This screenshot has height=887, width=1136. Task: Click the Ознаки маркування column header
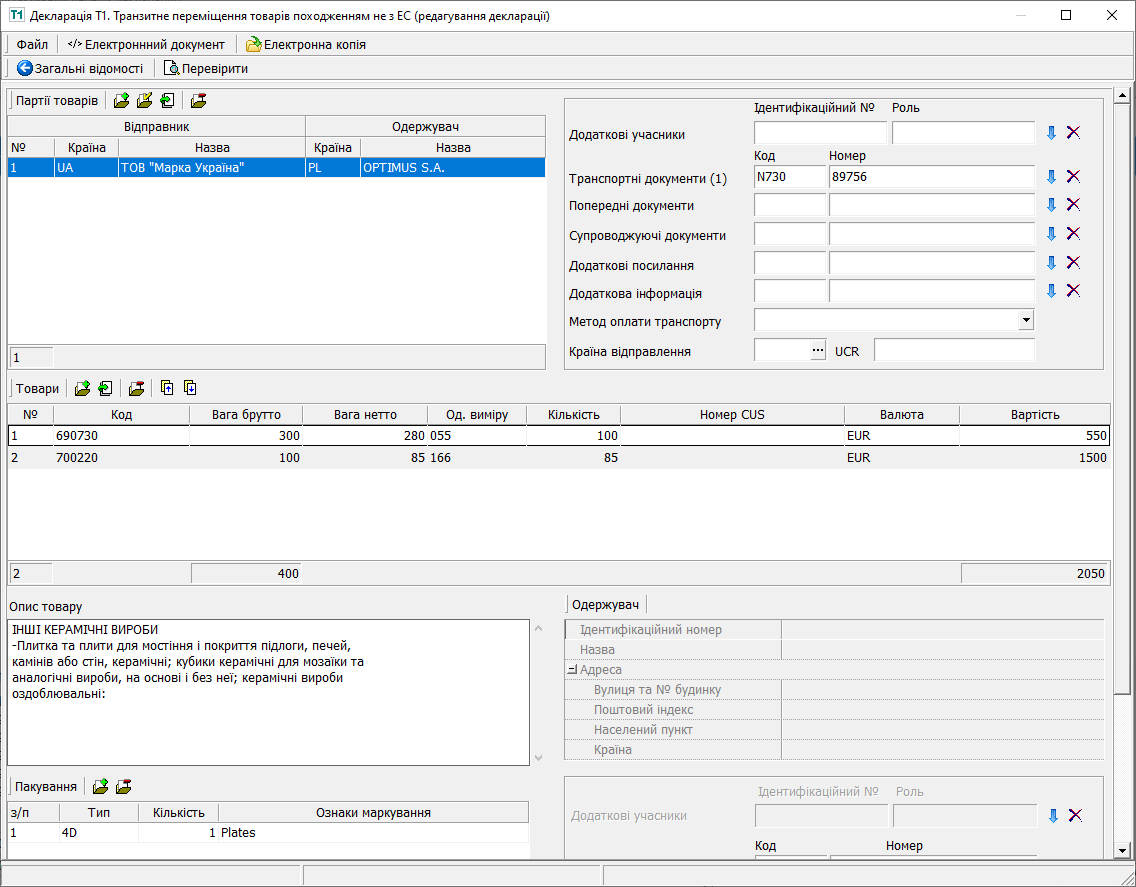373,812
